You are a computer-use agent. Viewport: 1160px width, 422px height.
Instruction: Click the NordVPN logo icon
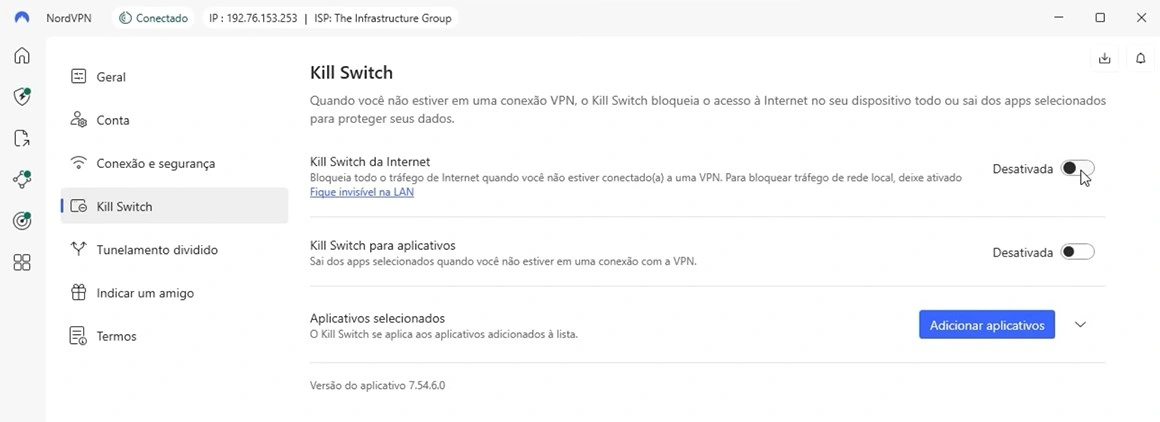click(x=22, y=18)
